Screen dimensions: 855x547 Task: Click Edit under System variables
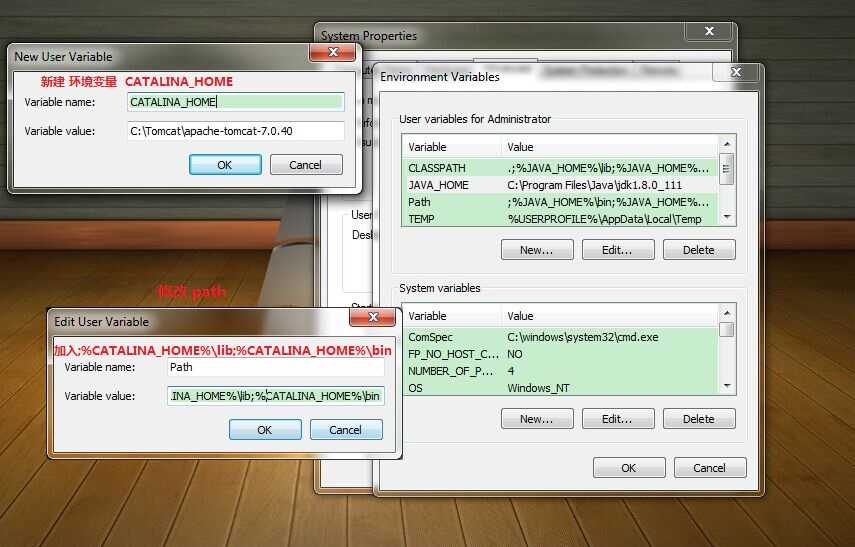[618, 419]
